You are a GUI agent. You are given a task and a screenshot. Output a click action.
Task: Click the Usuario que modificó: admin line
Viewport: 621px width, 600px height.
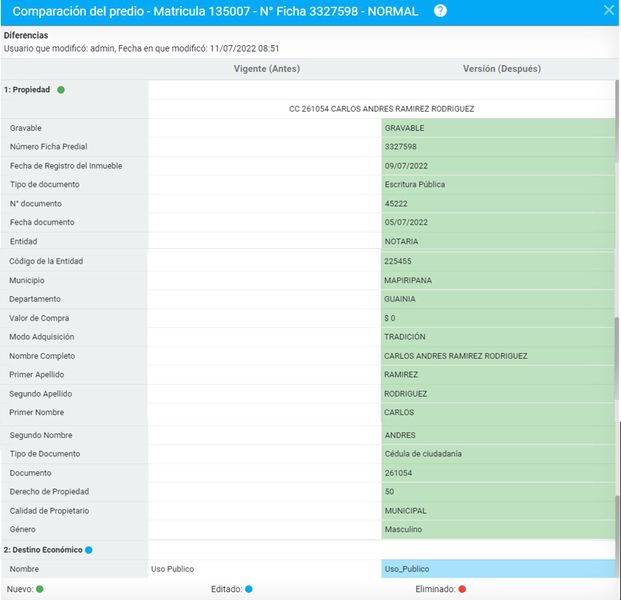click(141, 48)
